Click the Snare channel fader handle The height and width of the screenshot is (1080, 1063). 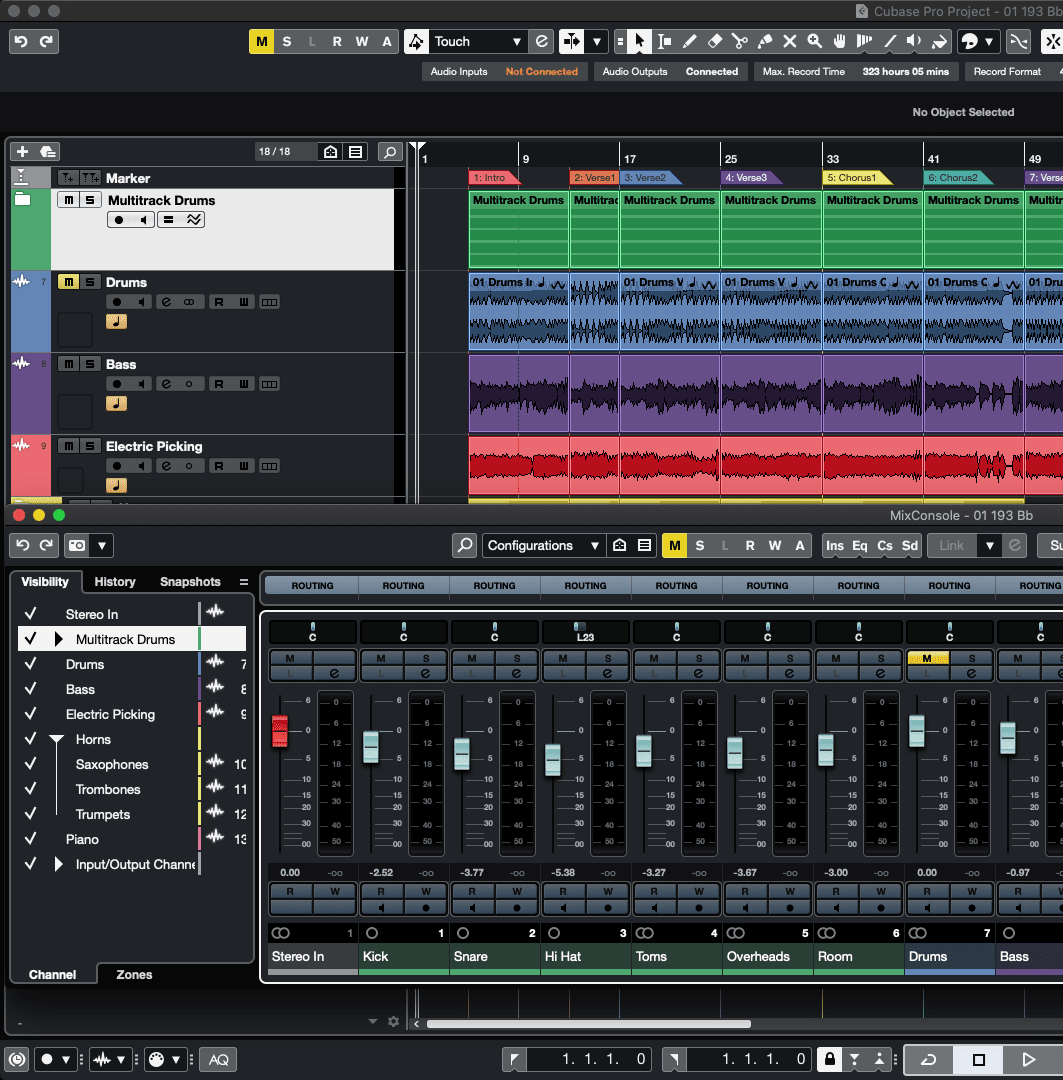462,753
